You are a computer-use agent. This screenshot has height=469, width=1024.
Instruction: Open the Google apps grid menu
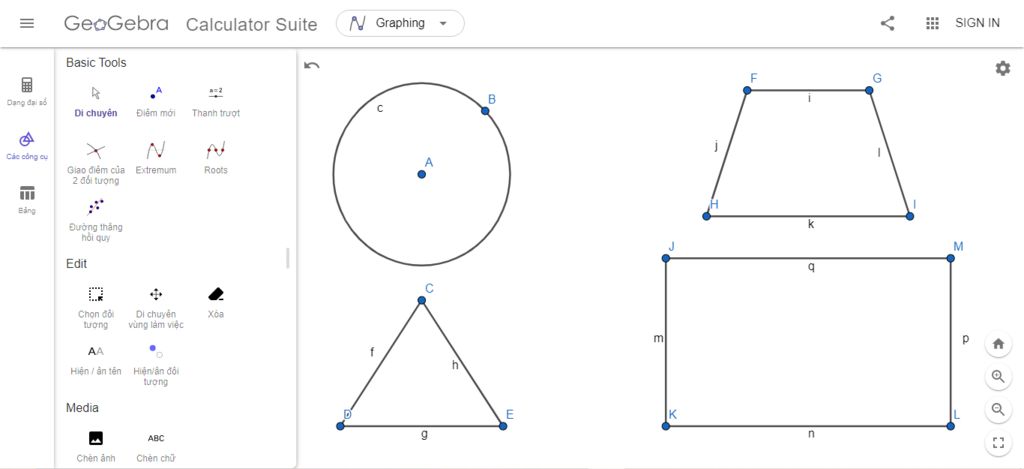tap(932, 23)
